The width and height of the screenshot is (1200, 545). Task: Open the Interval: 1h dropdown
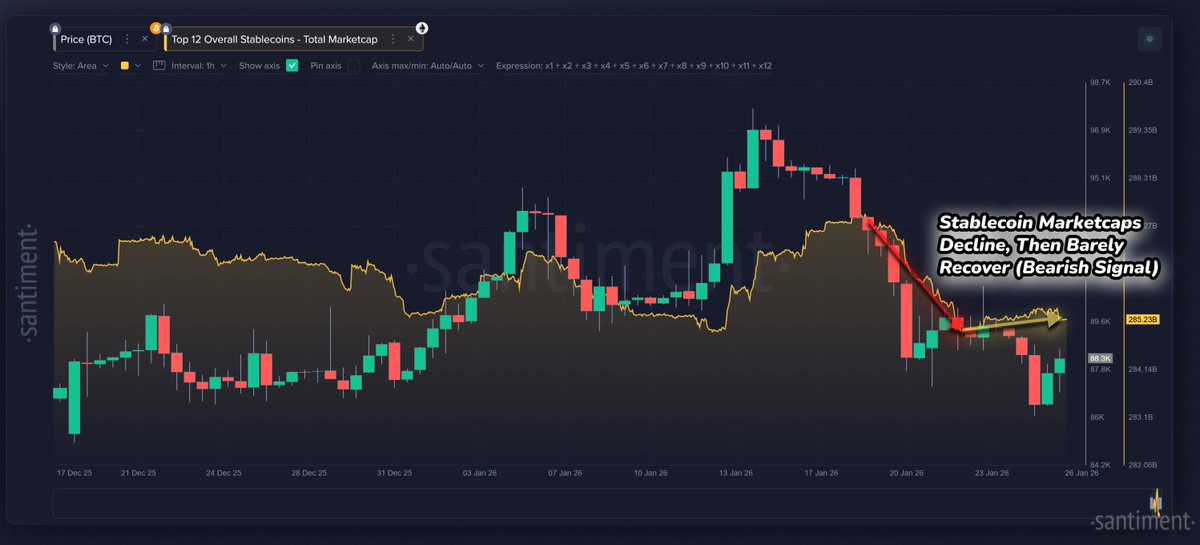click(x=197, y=66)
